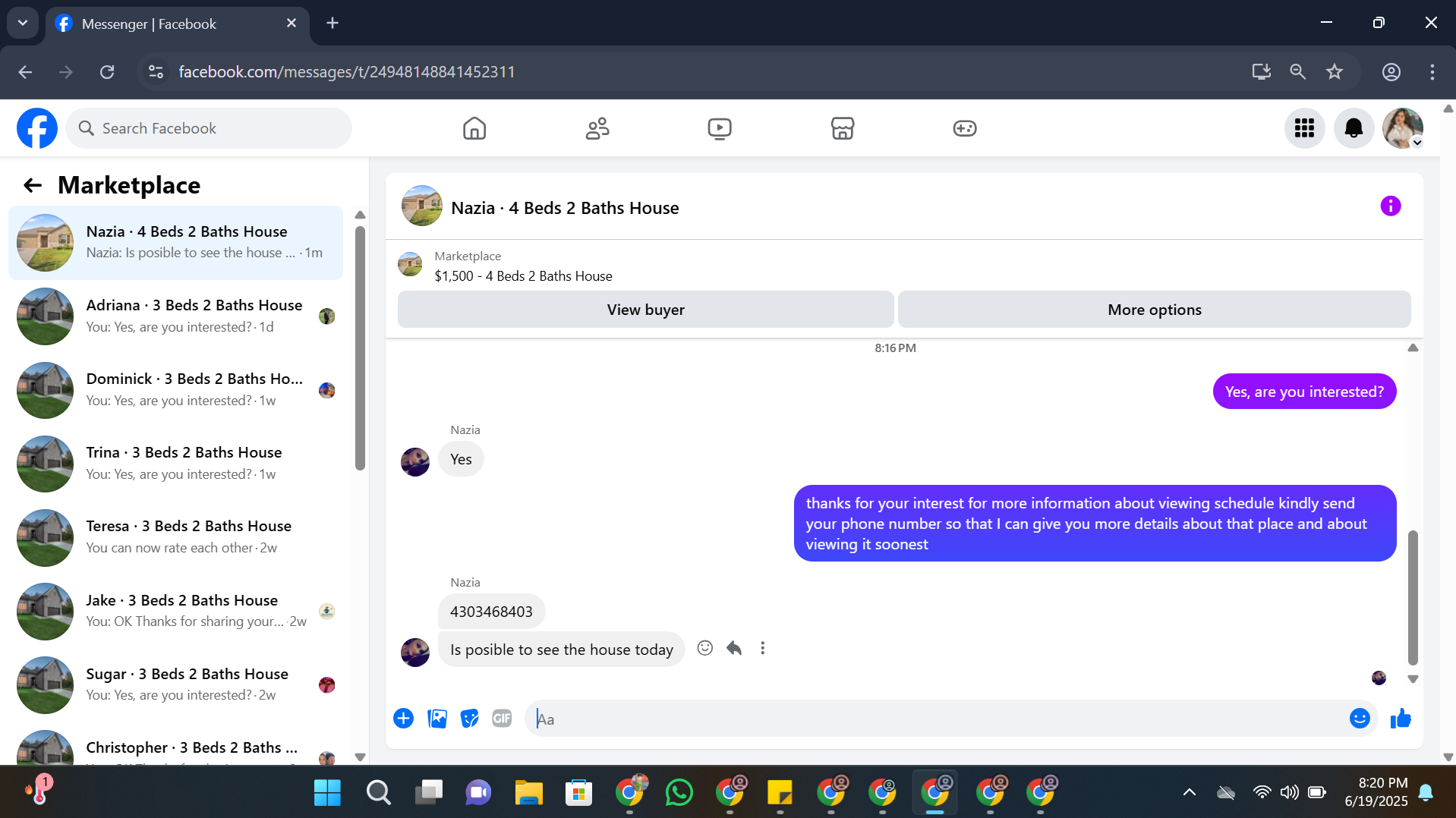
Task: Go back in browser history
Action: click(25, 72)
